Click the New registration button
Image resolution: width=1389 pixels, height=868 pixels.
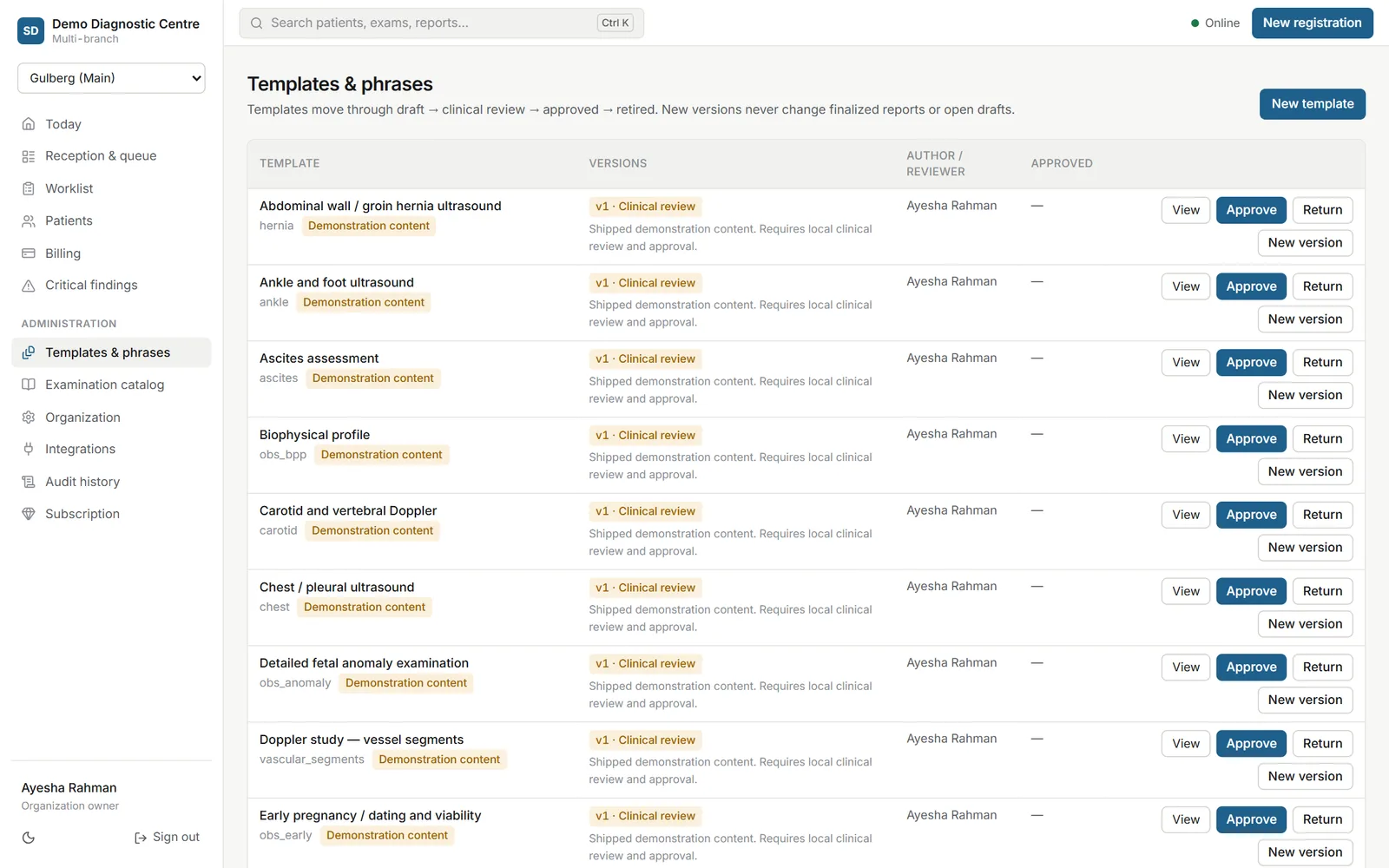1312,23
